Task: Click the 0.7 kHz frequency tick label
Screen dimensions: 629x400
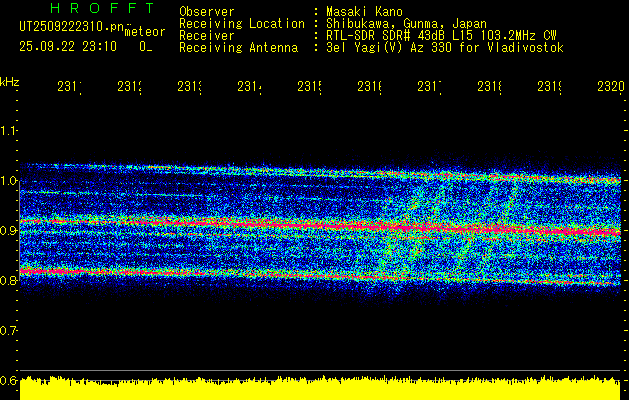Action: (x=8, y=331)
